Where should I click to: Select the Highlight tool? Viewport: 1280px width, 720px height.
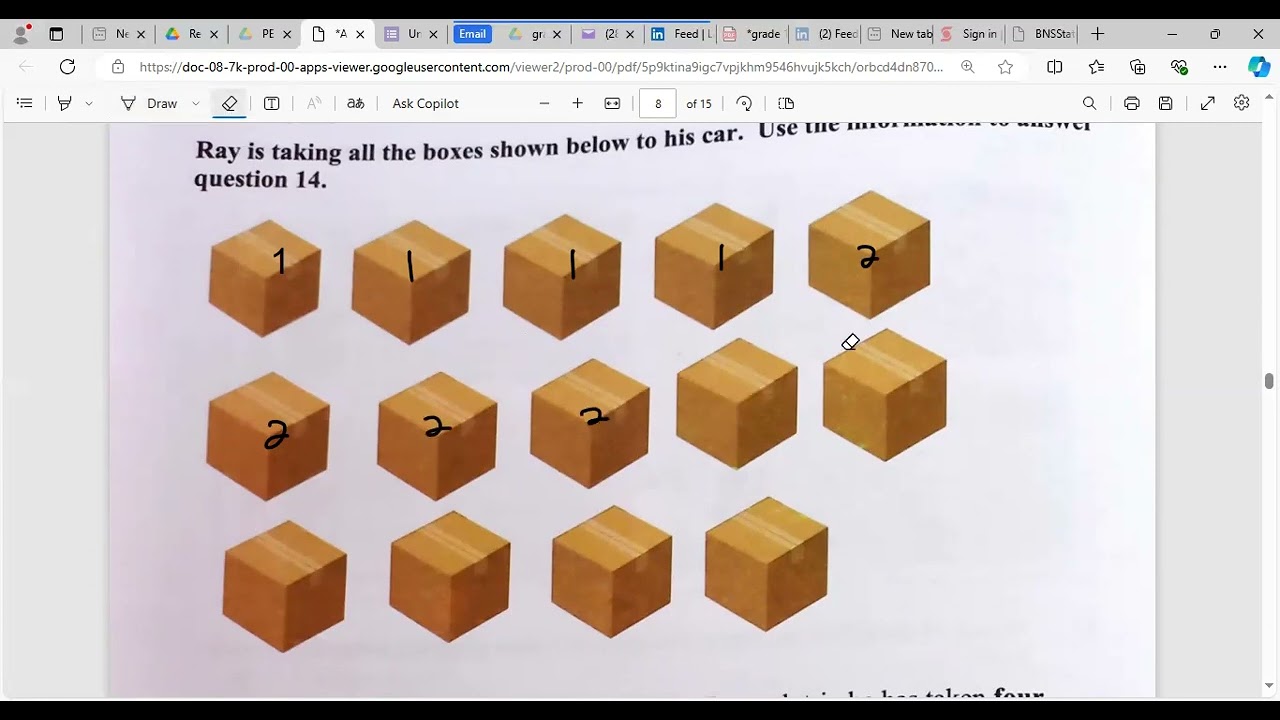pyautogui.click(x=65, y=103)
